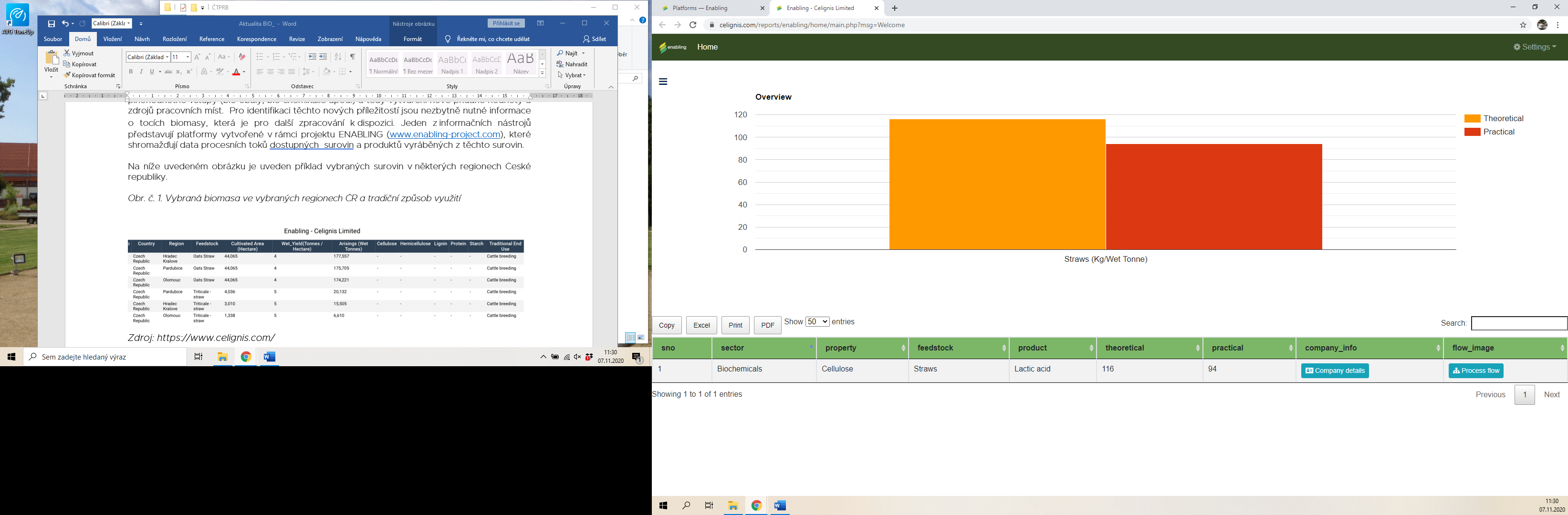This screenshot has width=1568, height=515.
Task: Open the font name dropdown in the ribbon
Action: coord(167,57)
